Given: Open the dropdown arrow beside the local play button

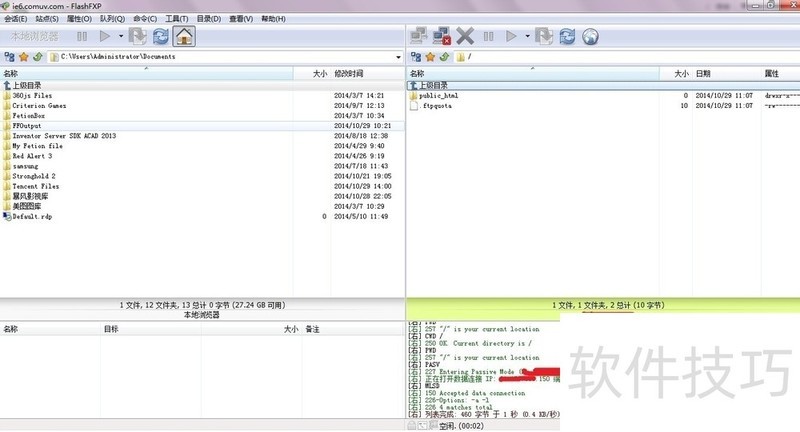Looking at the screenshot, I should (120, 36).
